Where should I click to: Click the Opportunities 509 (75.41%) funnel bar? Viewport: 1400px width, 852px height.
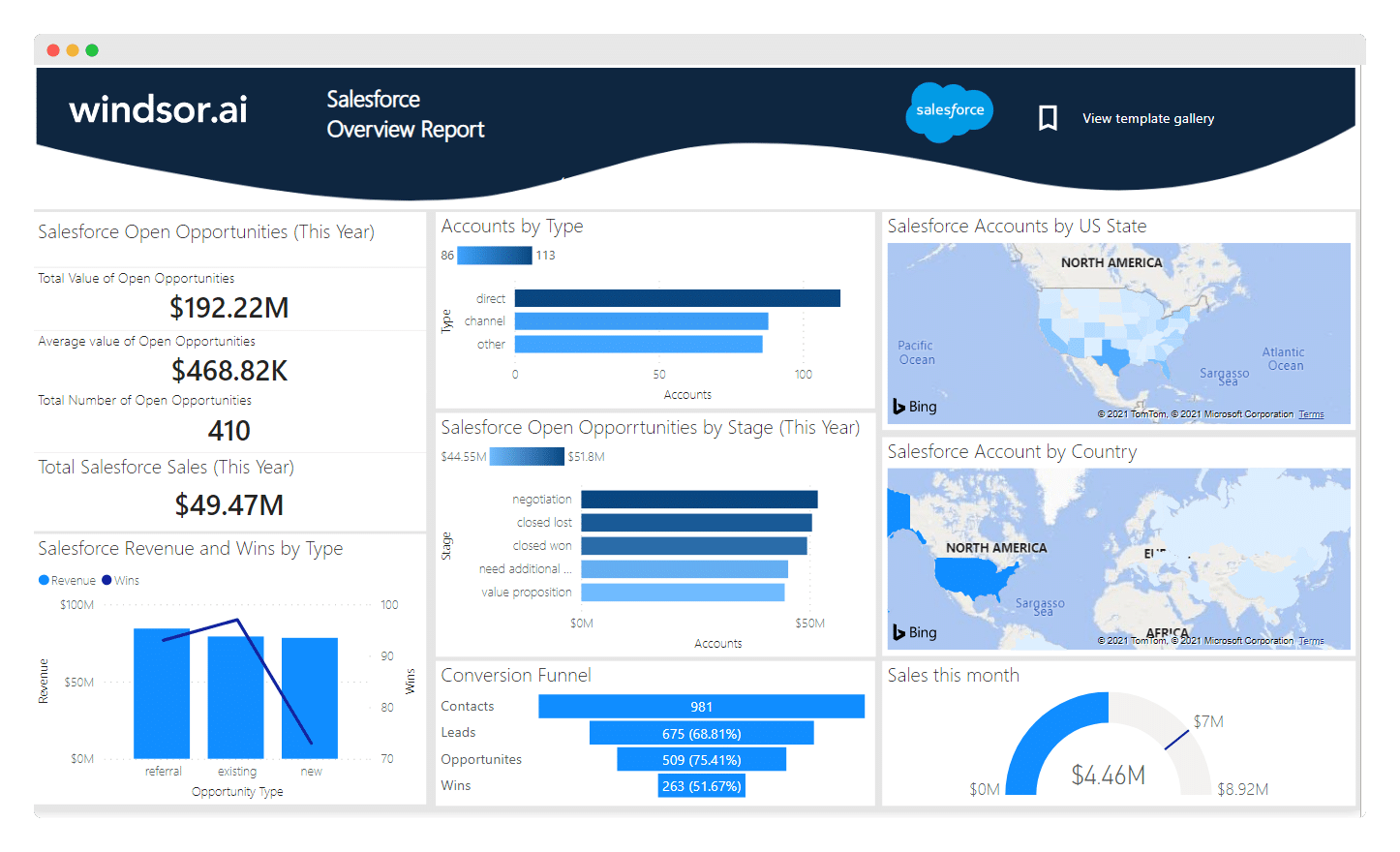tap(702, 759)
